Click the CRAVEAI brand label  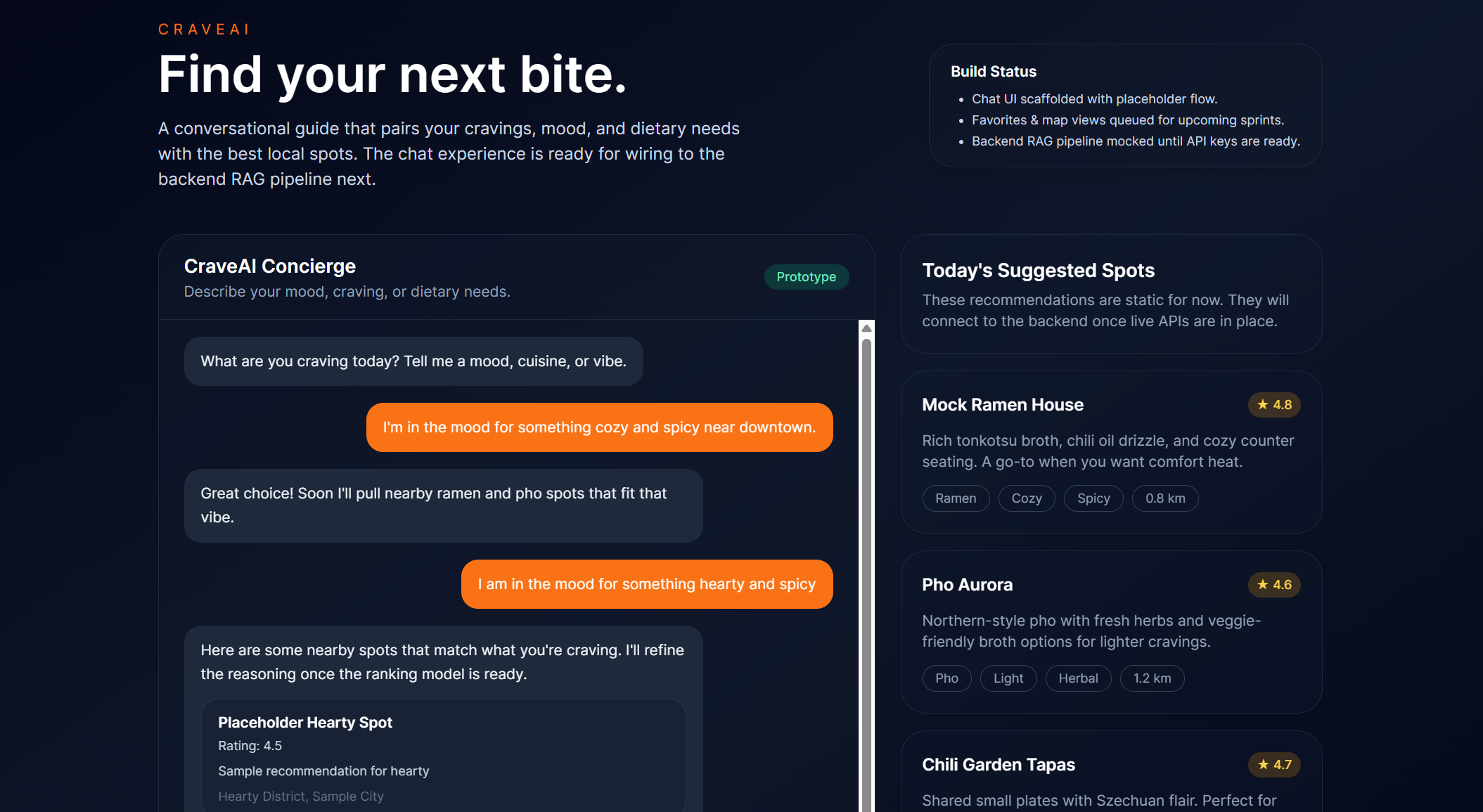click(x=204, y=30)
